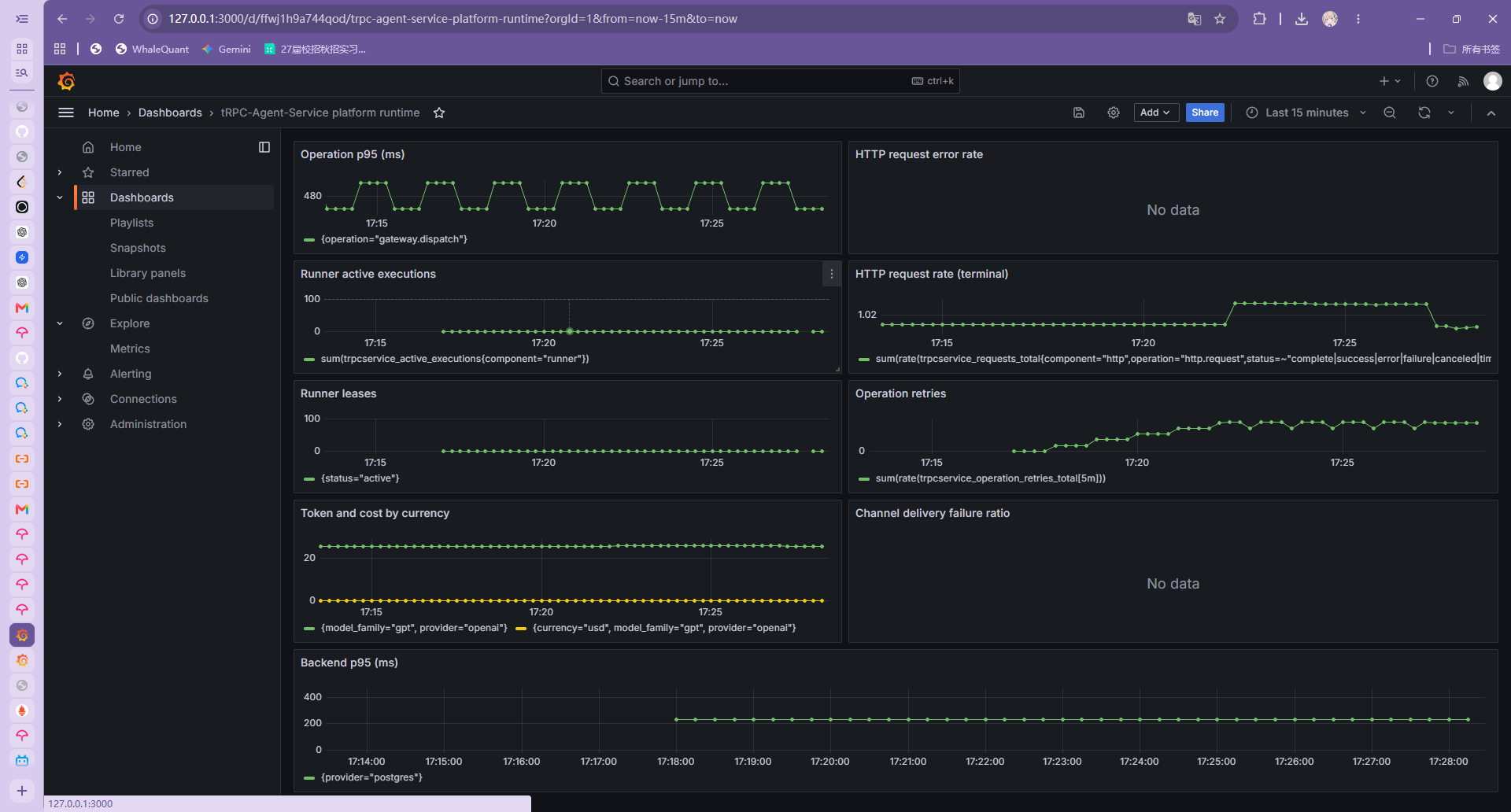The width and height of the screenshot is (1511, 812).
Task: Expand the Alerting section chevron
Action: click(60, 374)
